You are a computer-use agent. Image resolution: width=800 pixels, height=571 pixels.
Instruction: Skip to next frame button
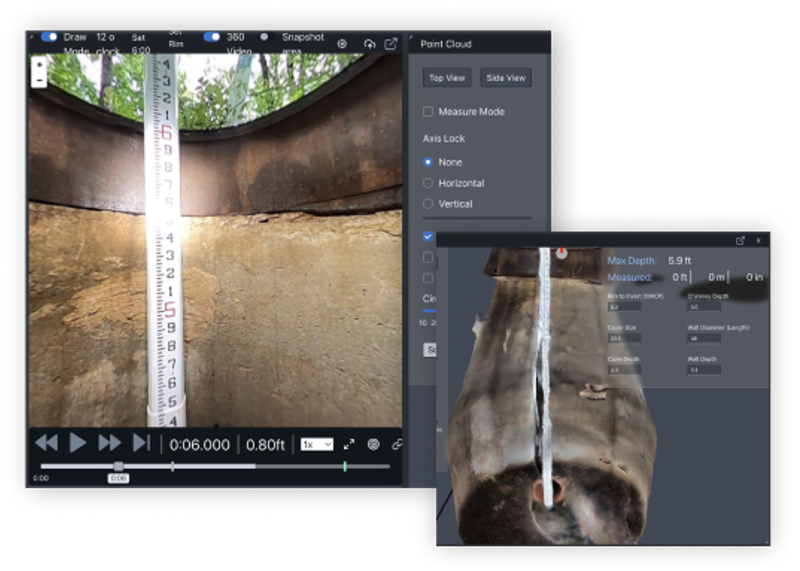141,442
